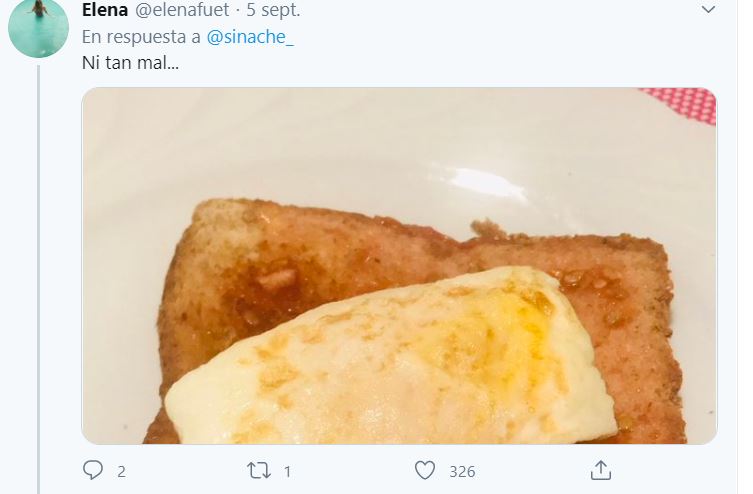753x494 pixels.
Task: Reply to Elena's tweet via speech bubble icon
Action: coord(93,470)
